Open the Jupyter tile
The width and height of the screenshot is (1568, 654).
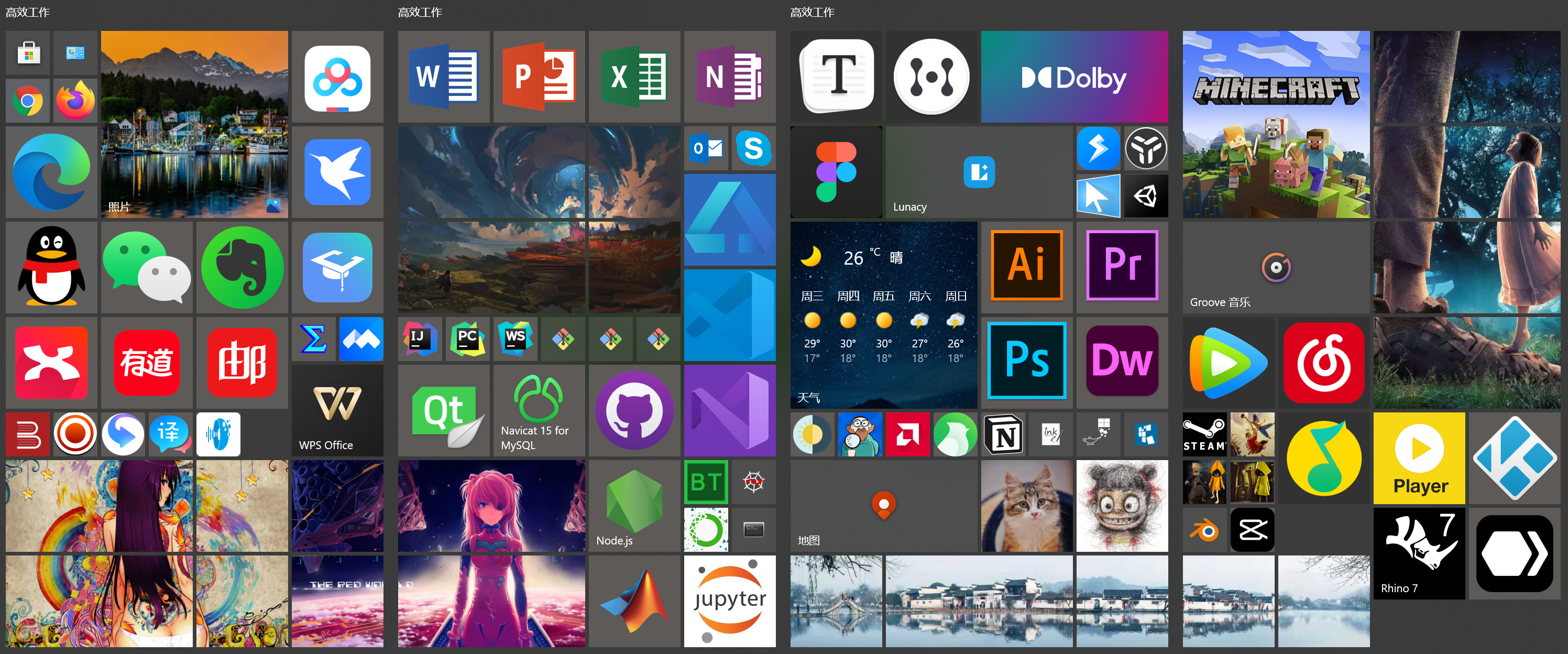click(x=729, y=601)
